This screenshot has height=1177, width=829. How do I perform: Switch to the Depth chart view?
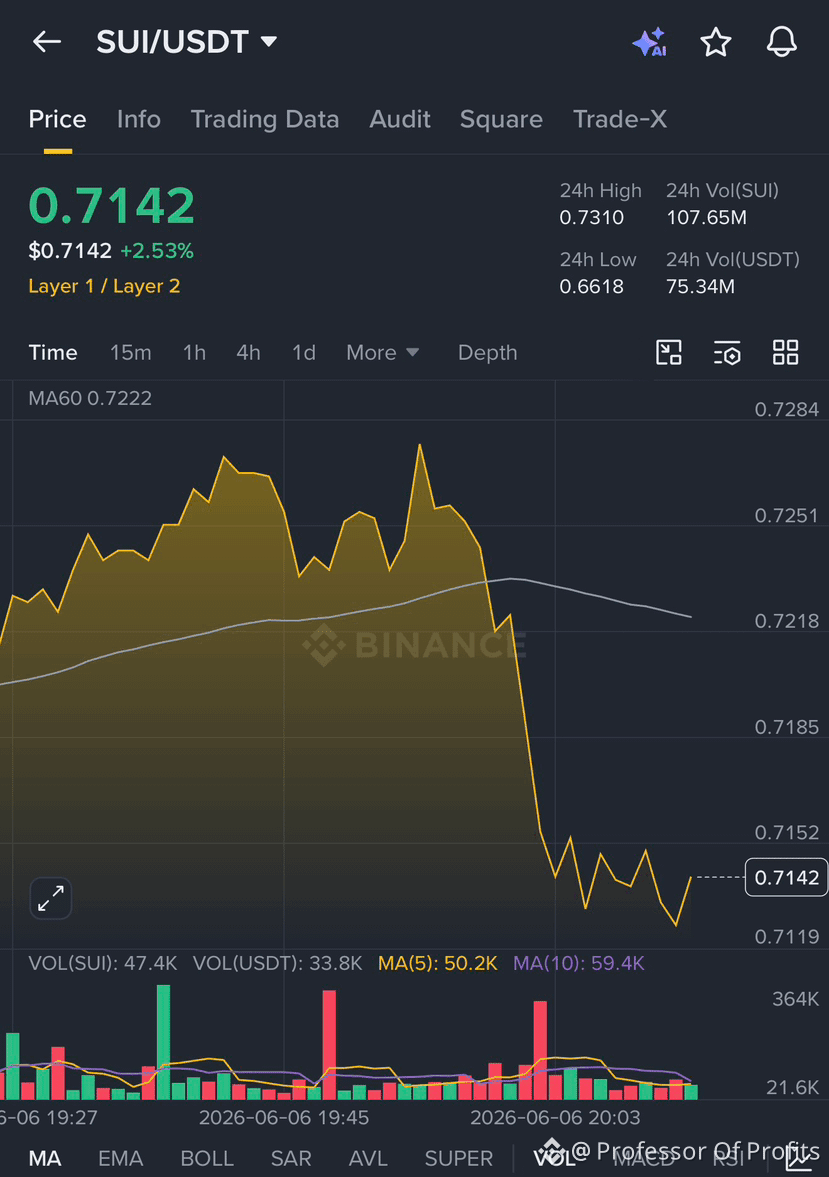[487, 353]
